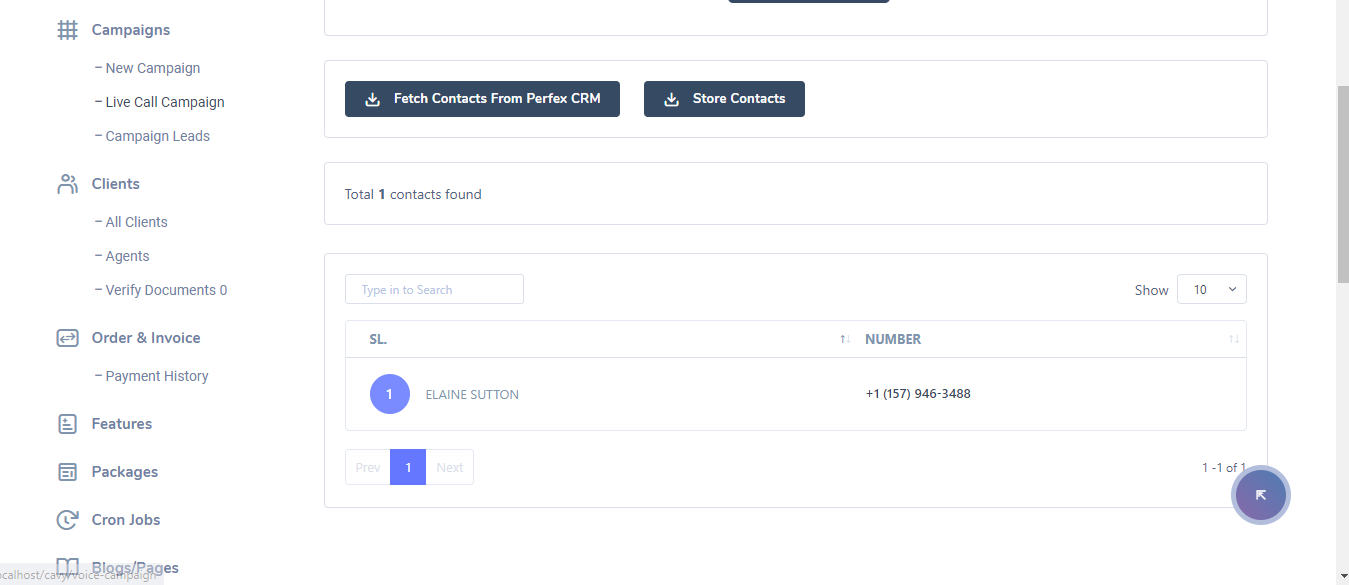Open contact ELAINE SUTTON
1349x585 pixels.
pyautogui.click(x=472, y=394)
